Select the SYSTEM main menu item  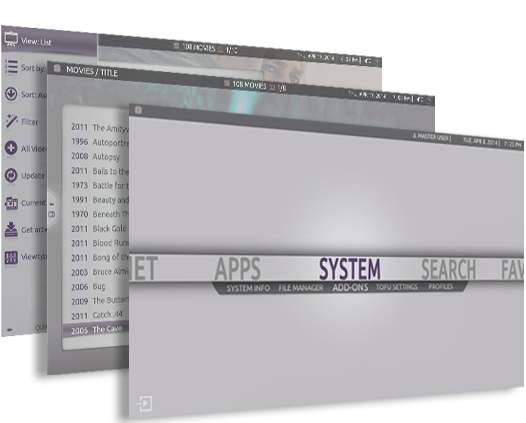[x=350, y=269]
